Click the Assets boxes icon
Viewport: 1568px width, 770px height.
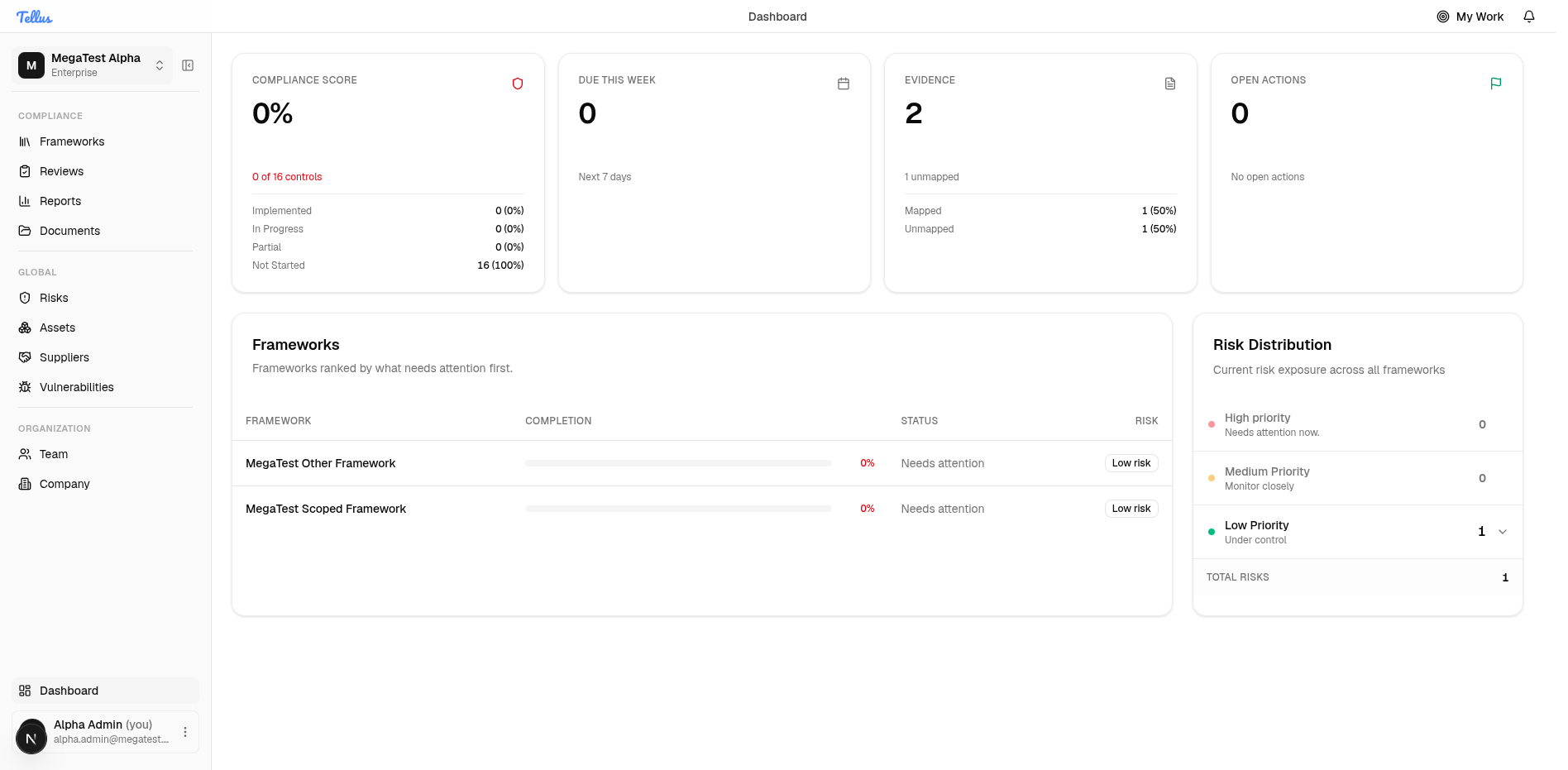click(x=25, y=328)
